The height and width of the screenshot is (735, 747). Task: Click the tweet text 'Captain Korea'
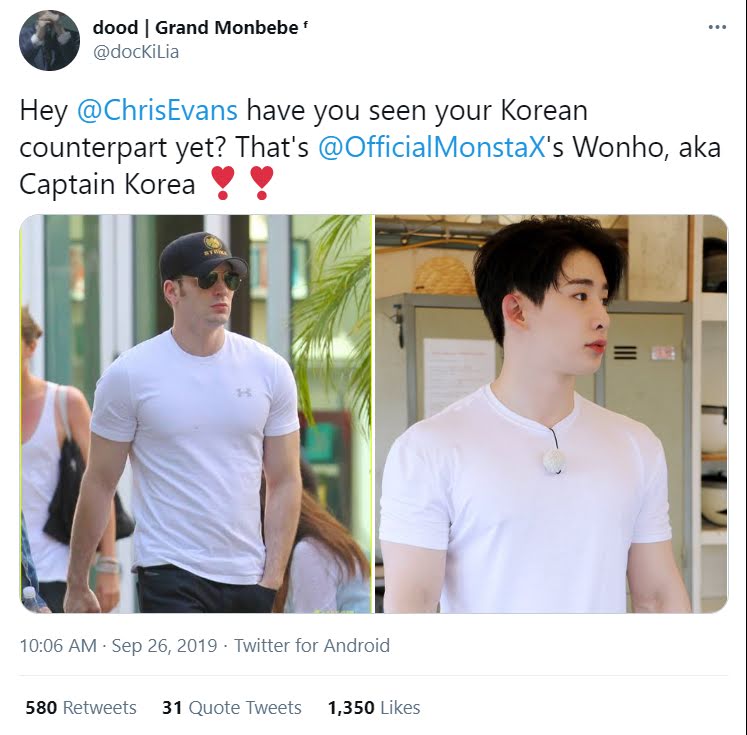107,184
